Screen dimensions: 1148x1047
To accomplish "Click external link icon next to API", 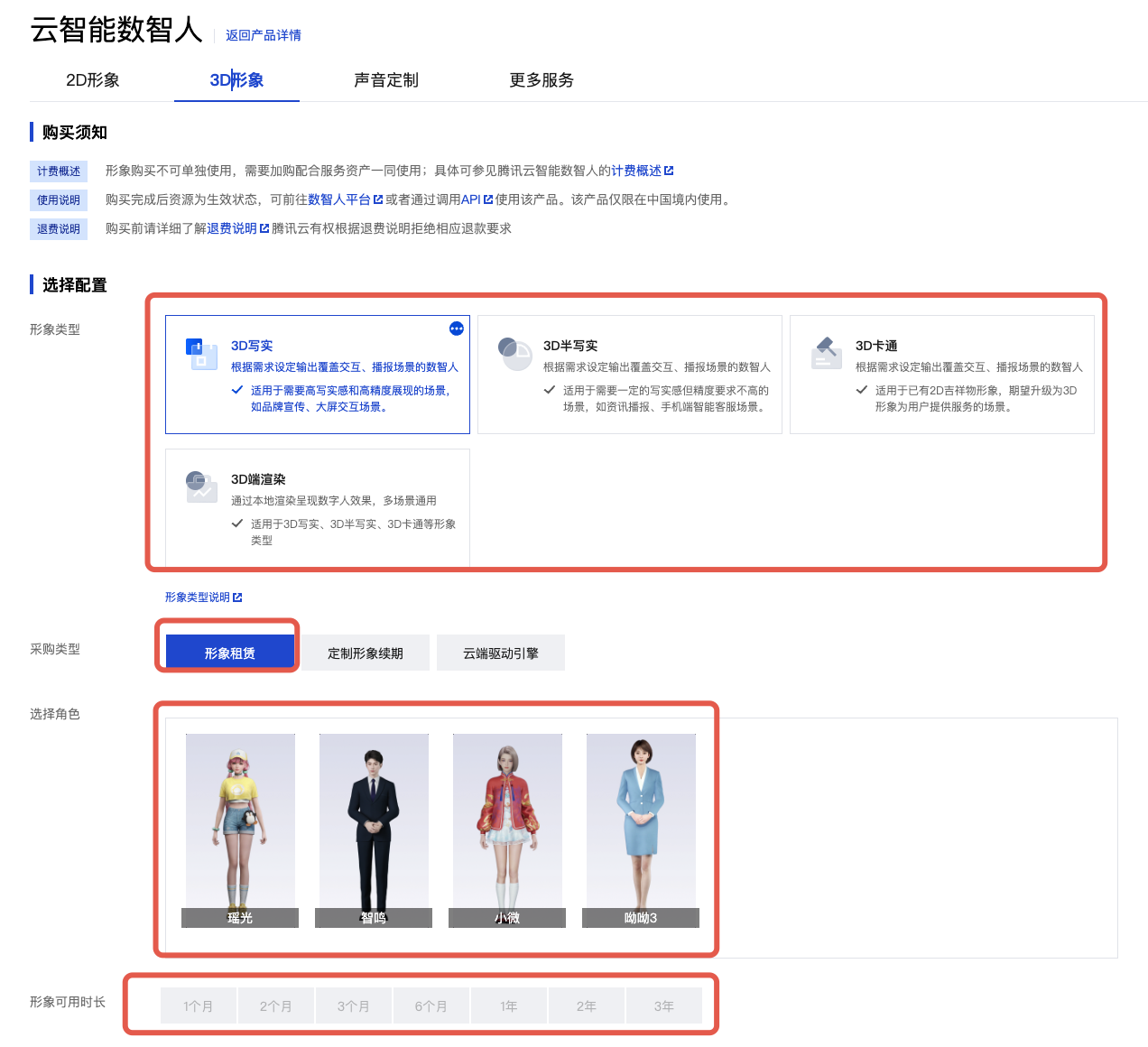I will pyautogui.click(x=488, y=199).
